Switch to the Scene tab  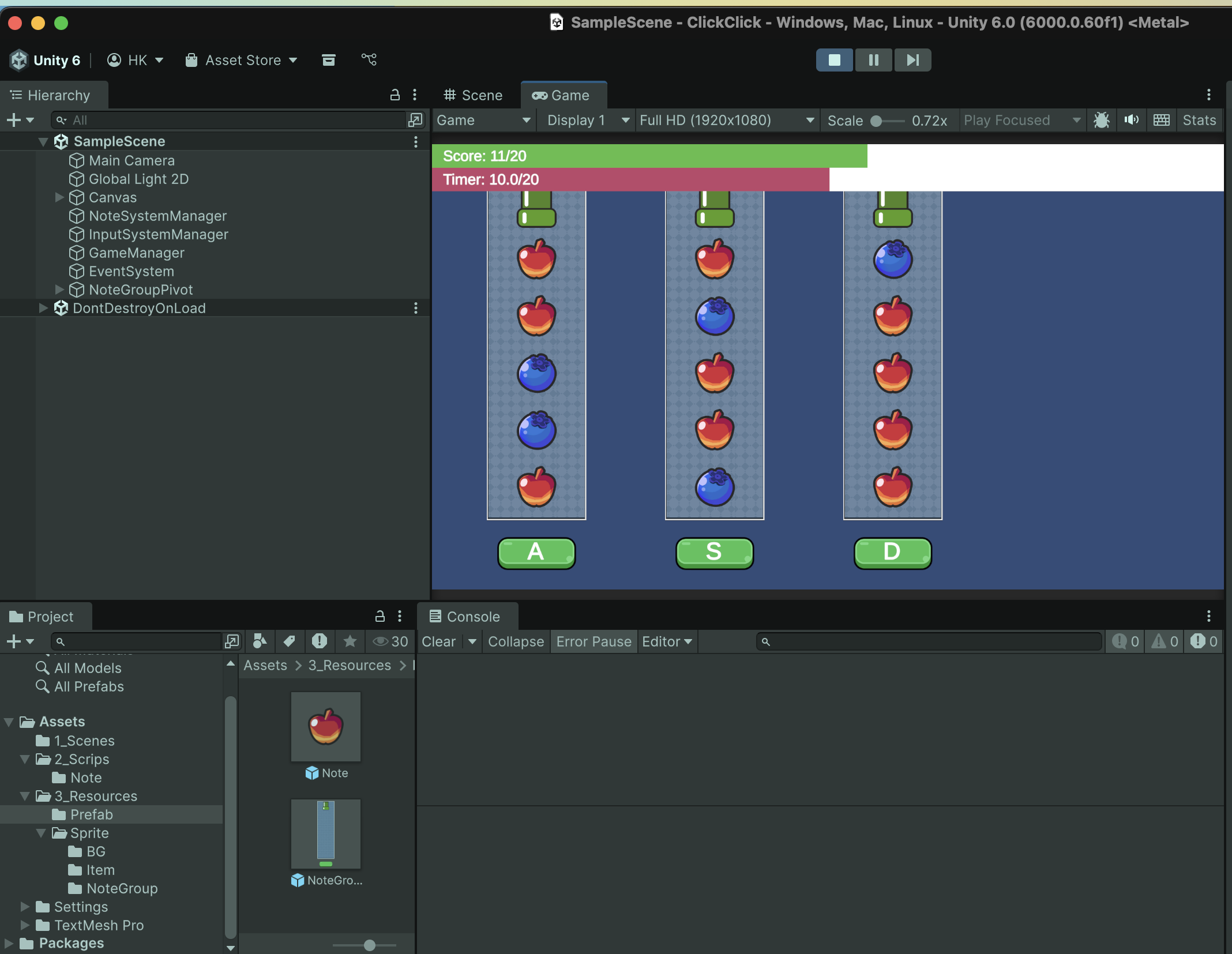tap(473, 95)
